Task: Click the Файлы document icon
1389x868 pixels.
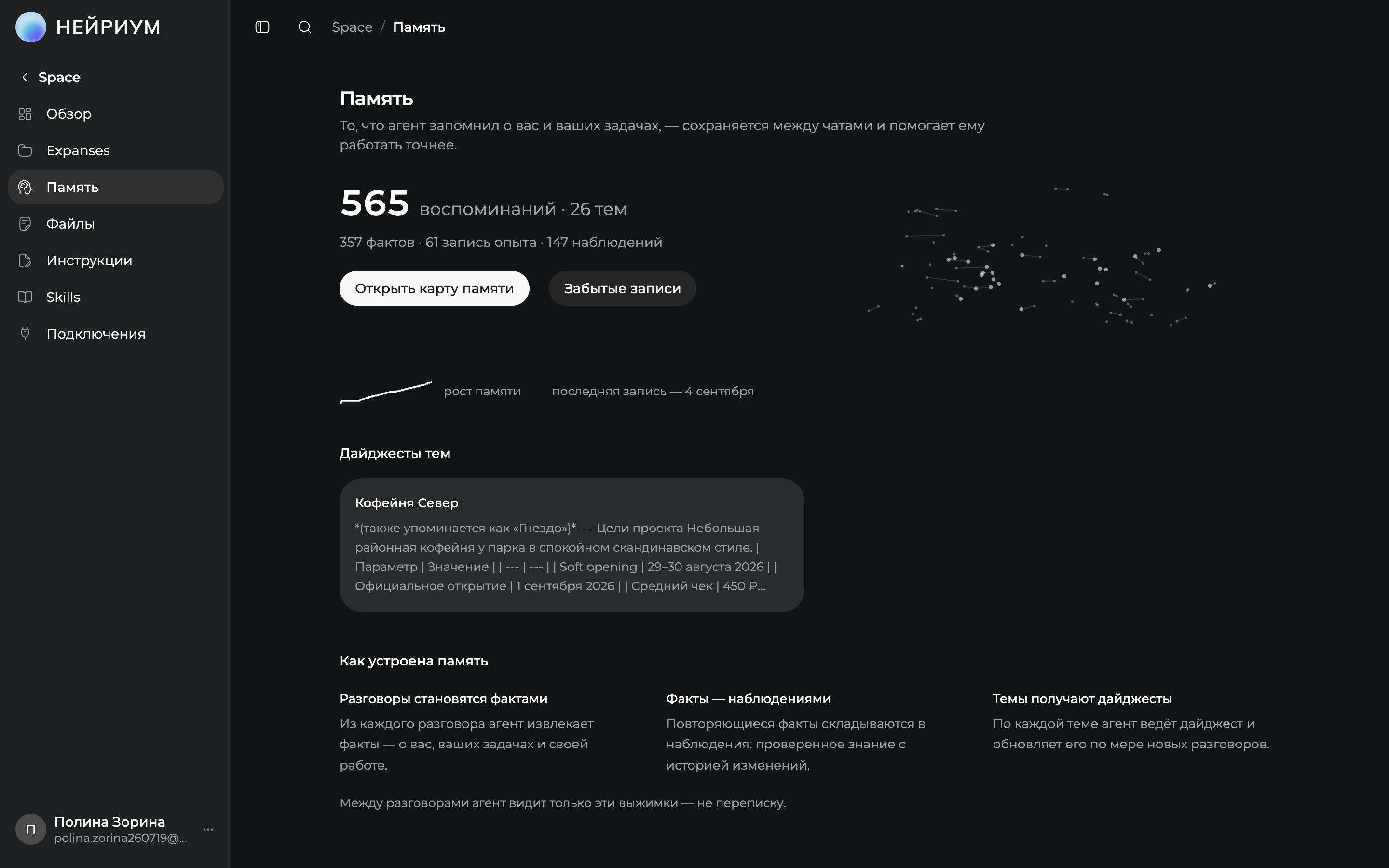Action: (25, 224)
